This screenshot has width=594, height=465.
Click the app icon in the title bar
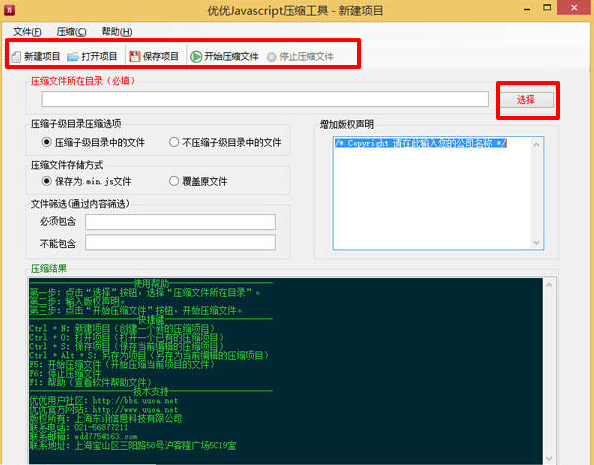(x=9, y=9)
